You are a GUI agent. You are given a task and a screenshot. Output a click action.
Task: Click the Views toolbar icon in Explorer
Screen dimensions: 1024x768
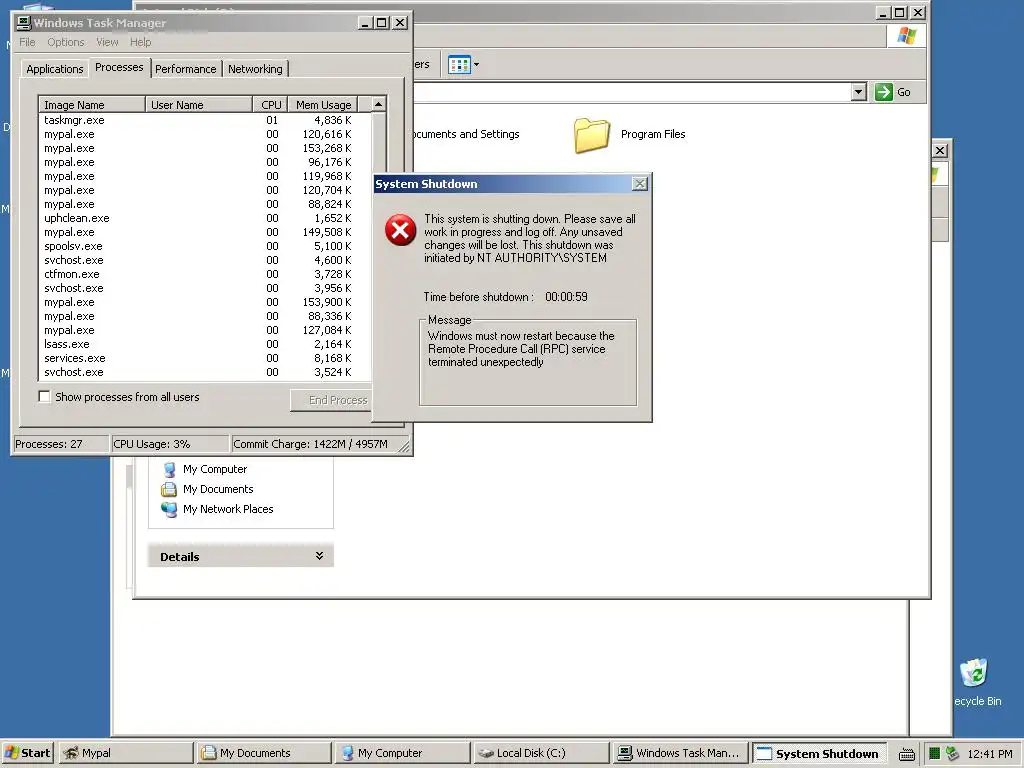(459, 65)
